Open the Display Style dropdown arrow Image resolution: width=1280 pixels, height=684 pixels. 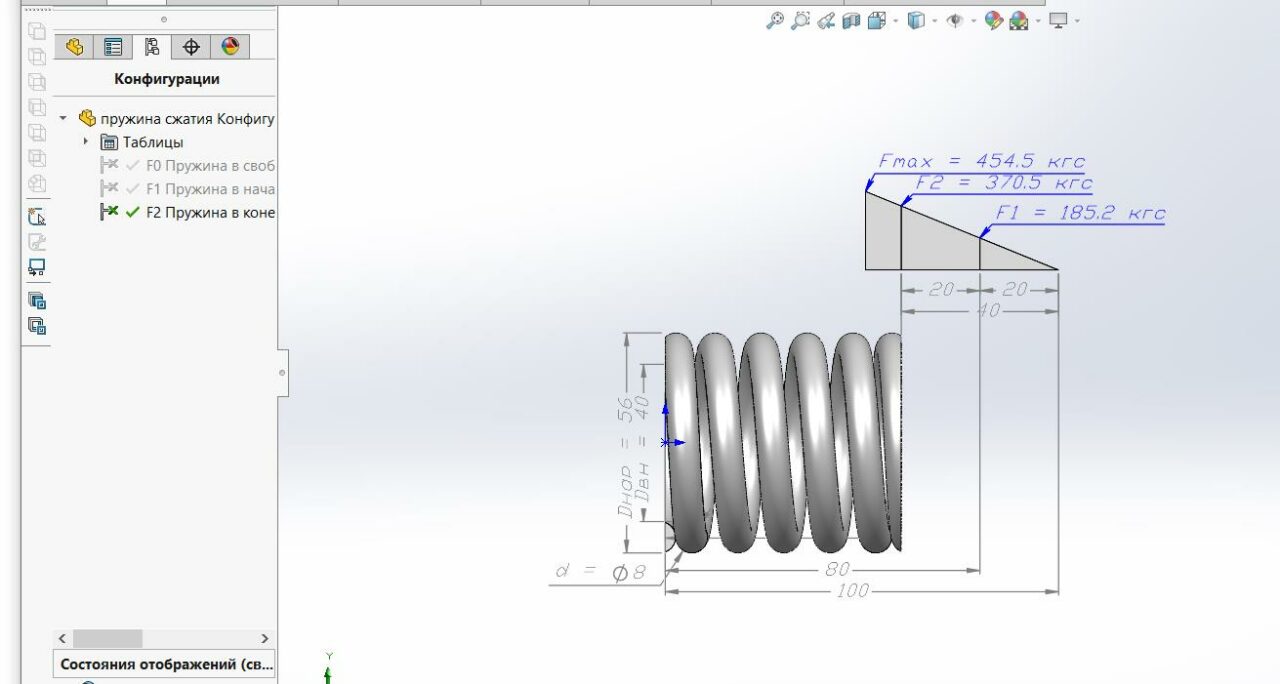point(933,21)
